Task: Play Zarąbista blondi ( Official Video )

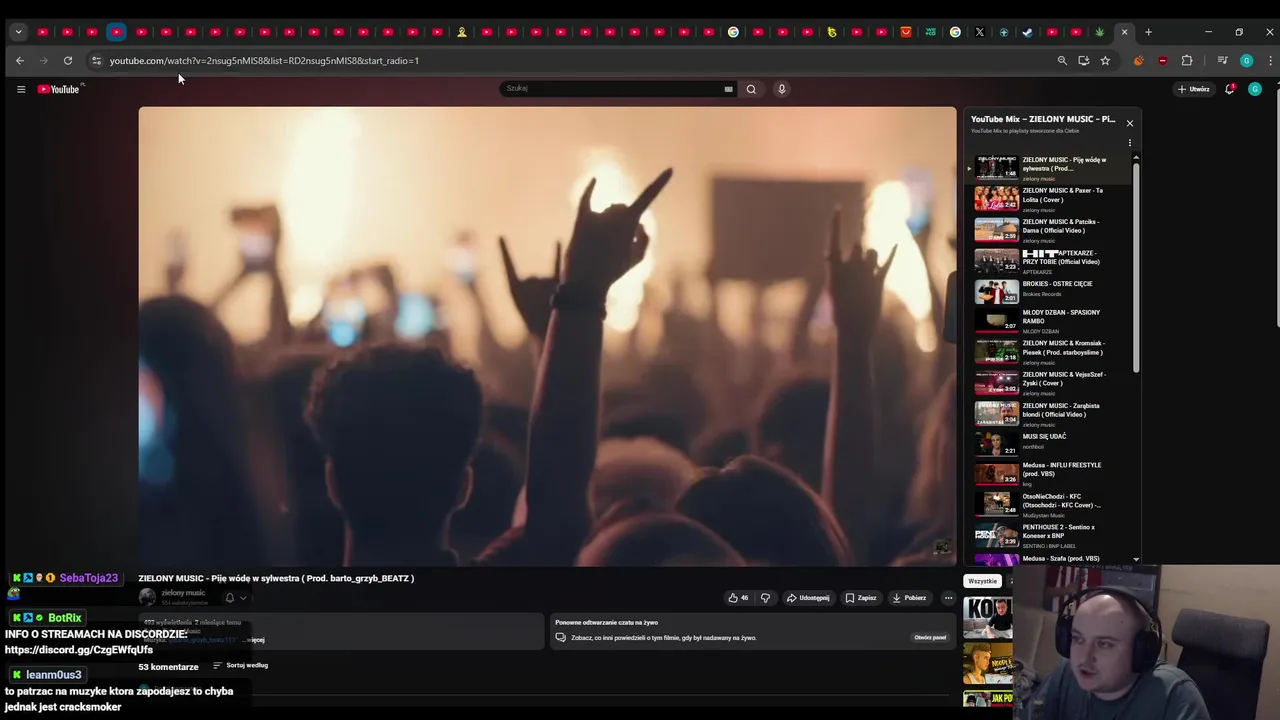Action: pyautogui.click(x=1047, y=414)
